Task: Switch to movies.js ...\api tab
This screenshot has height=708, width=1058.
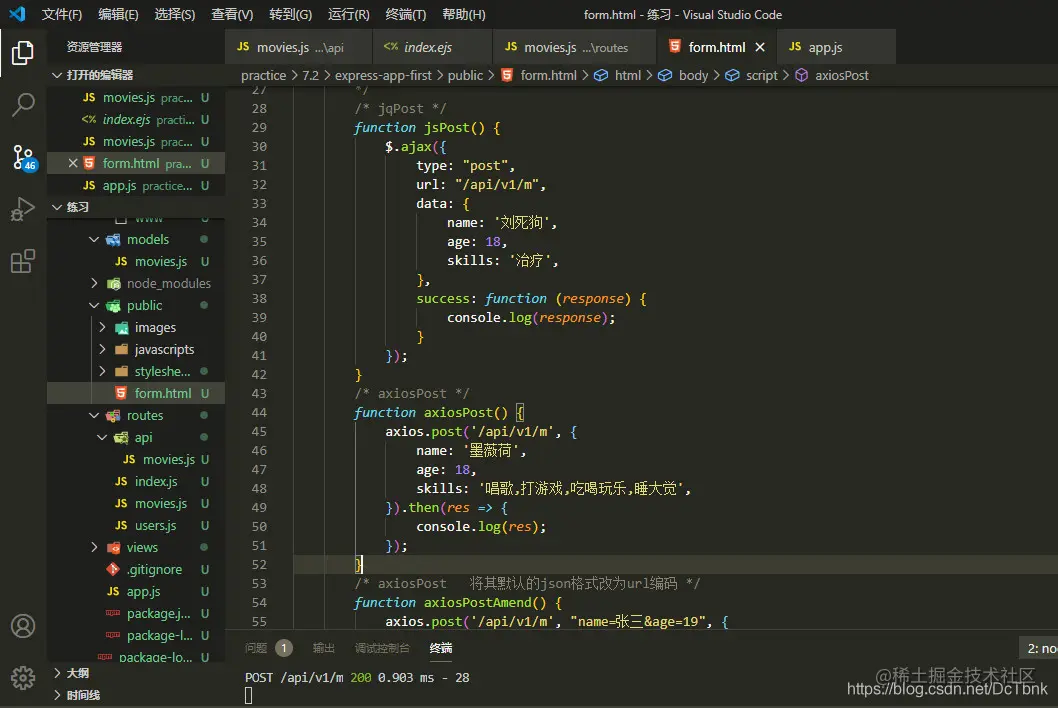Action: (x=298, y=47)
